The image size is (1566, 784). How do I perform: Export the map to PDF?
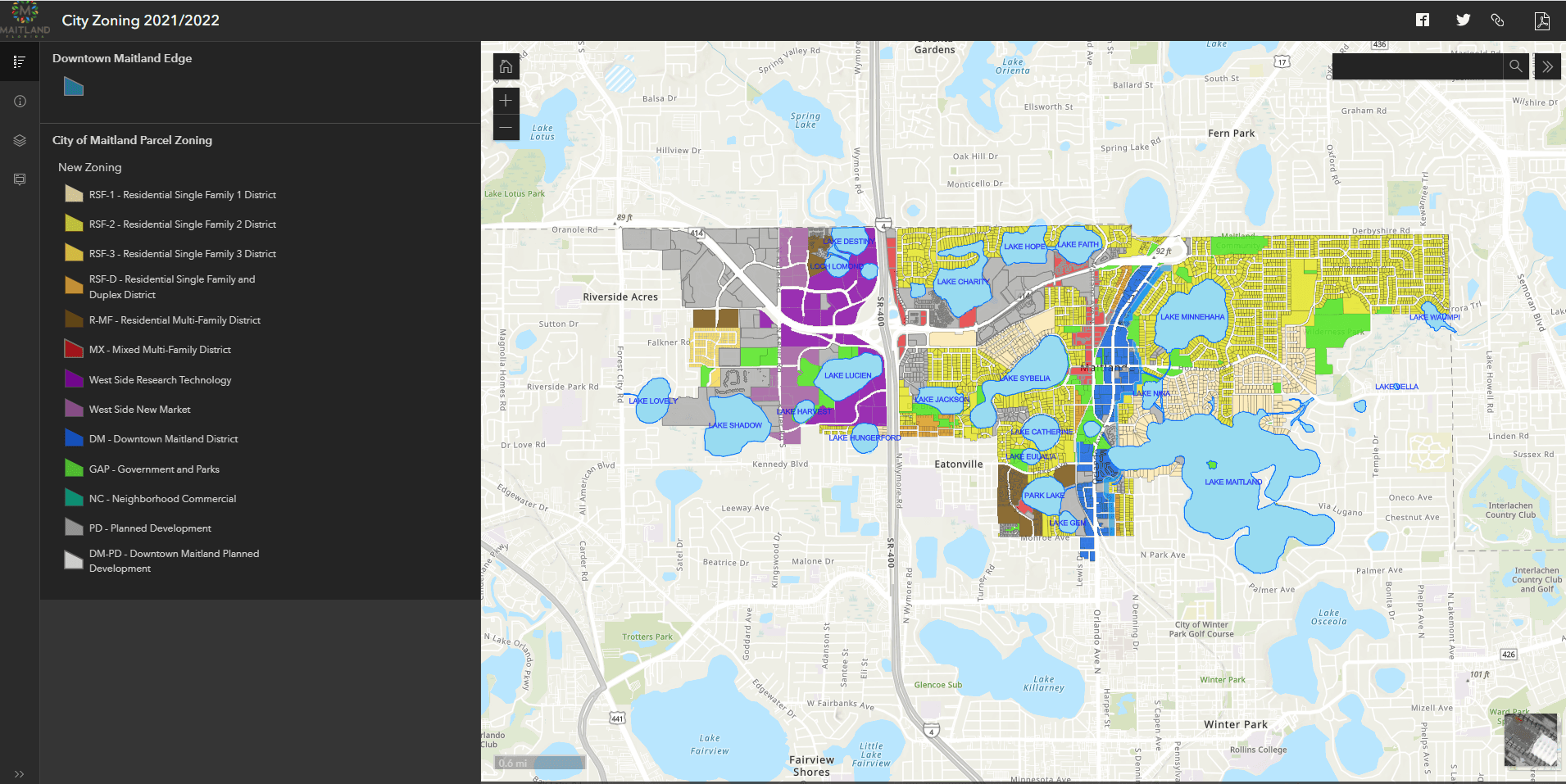[x=1542, y=20]
